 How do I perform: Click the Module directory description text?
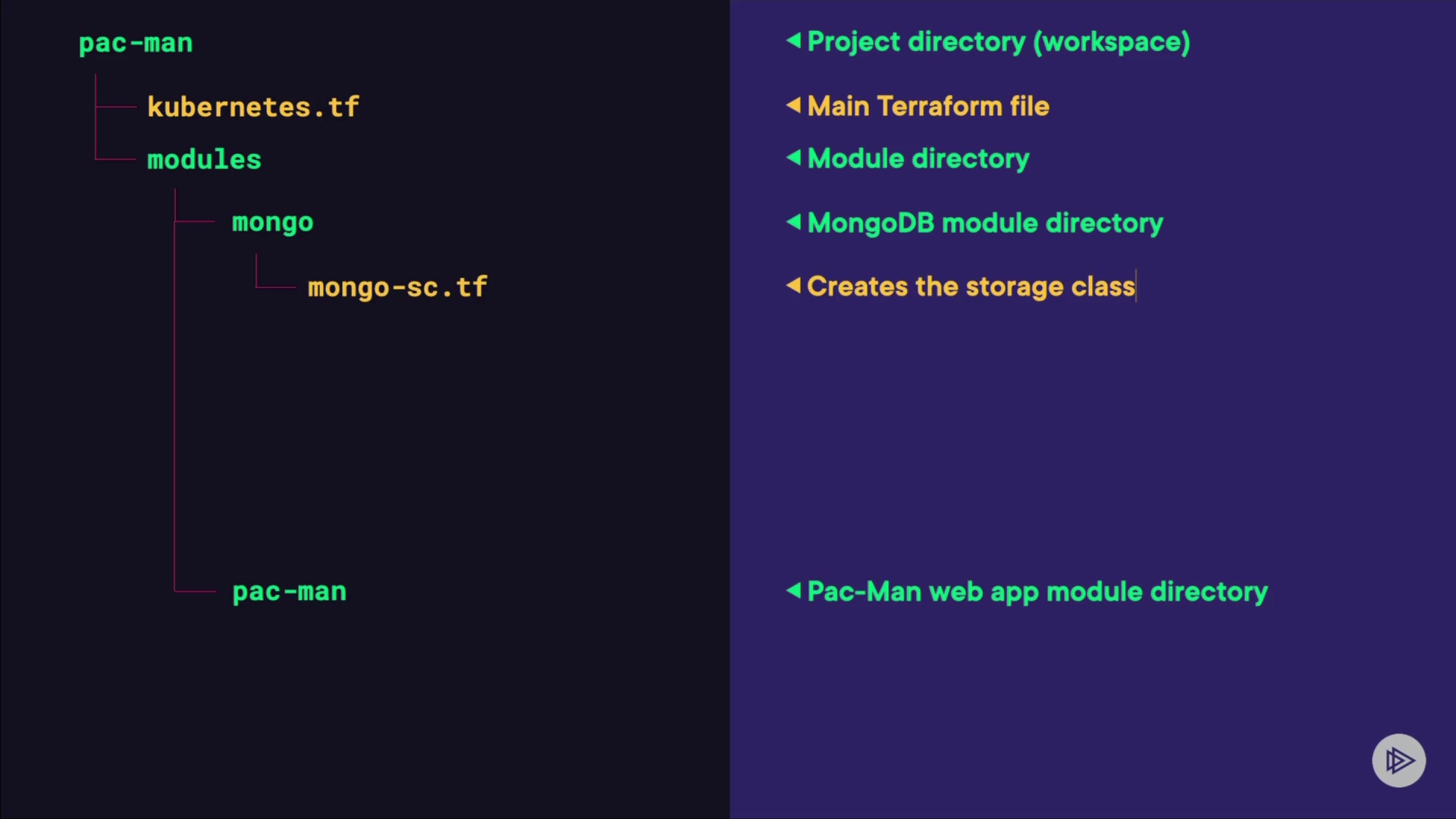pyautogui.click(x=918, y=158)
